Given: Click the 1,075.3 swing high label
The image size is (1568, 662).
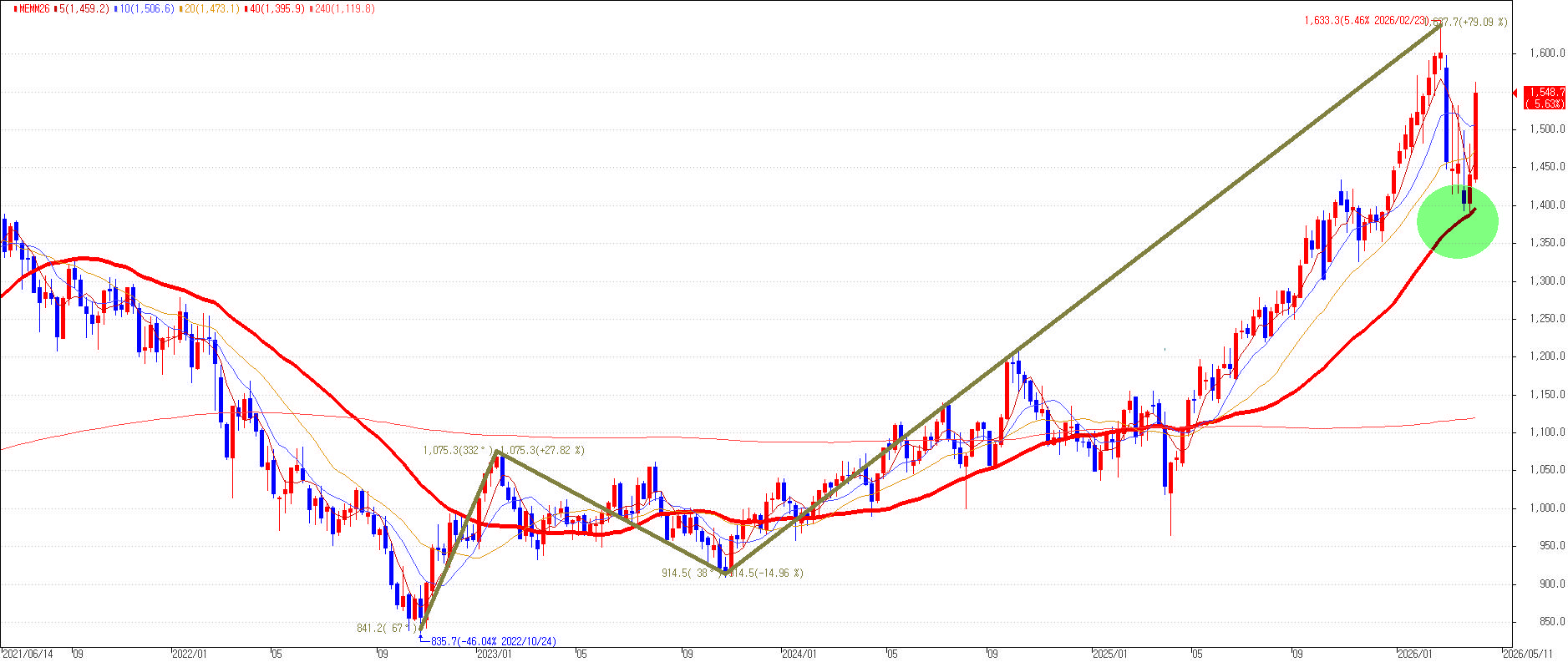Looking at the screenshot, I should click(x=455, y=451).
